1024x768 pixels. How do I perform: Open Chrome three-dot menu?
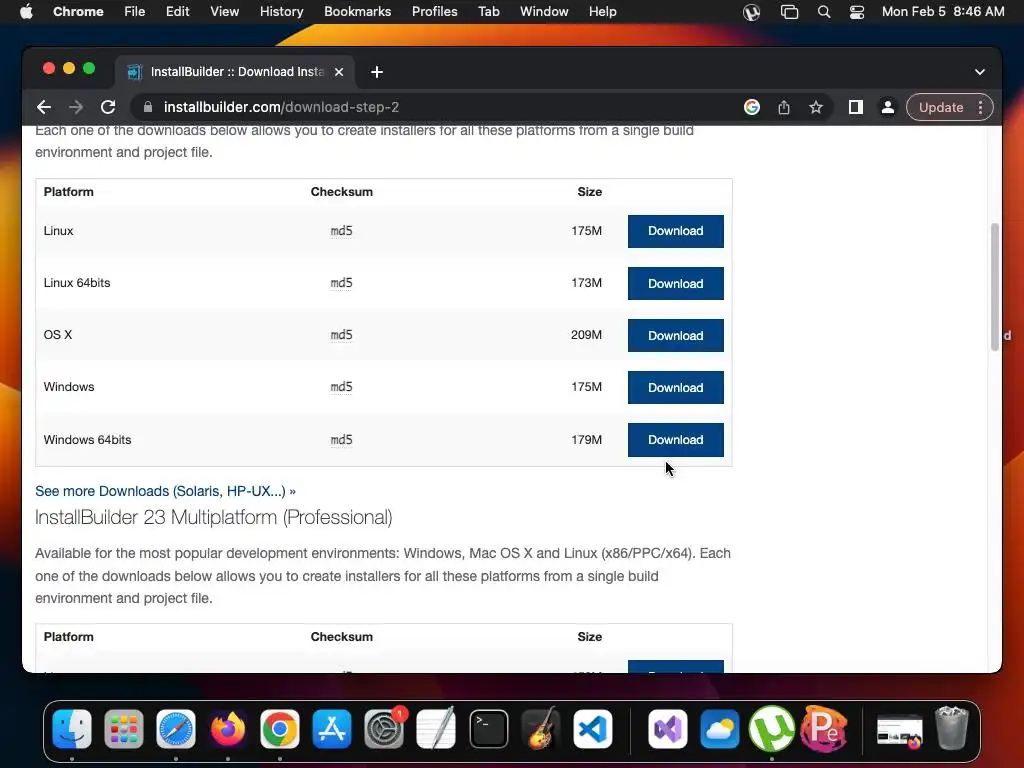pyautogui.click(x=981, y=107)
